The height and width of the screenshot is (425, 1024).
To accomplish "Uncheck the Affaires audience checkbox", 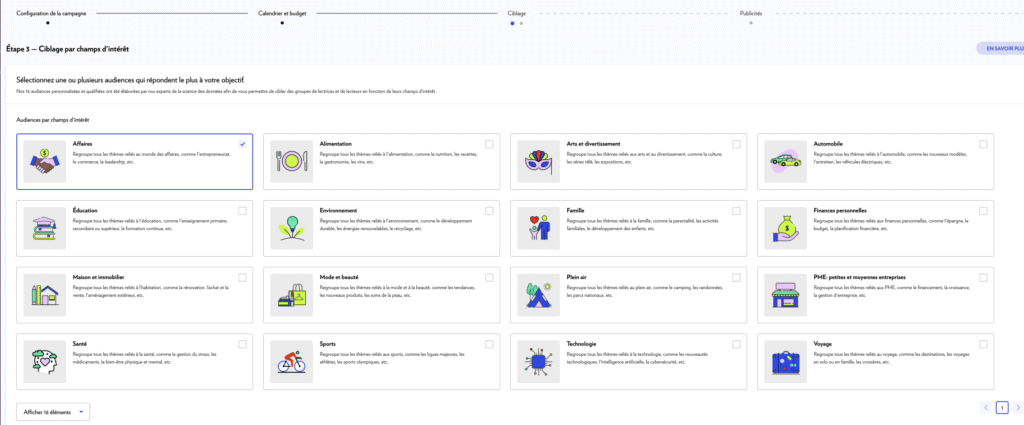I will pos(243,144).
